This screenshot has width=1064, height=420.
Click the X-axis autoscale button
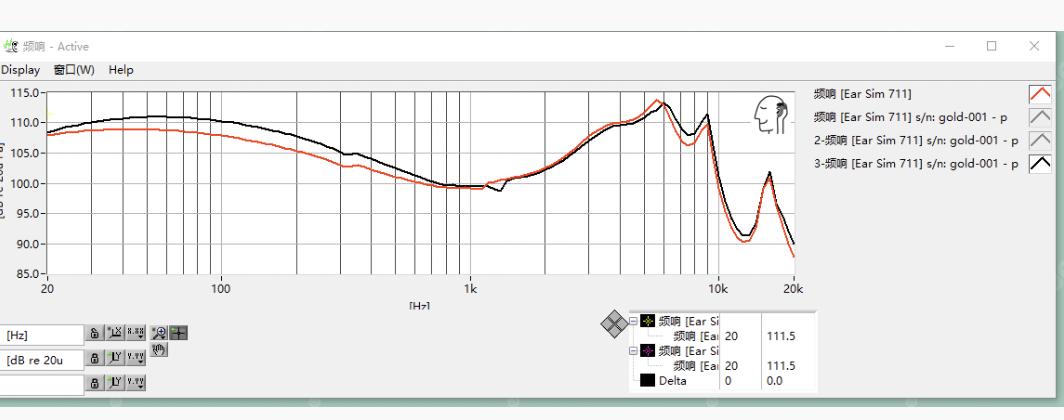[x=115, y=332]
